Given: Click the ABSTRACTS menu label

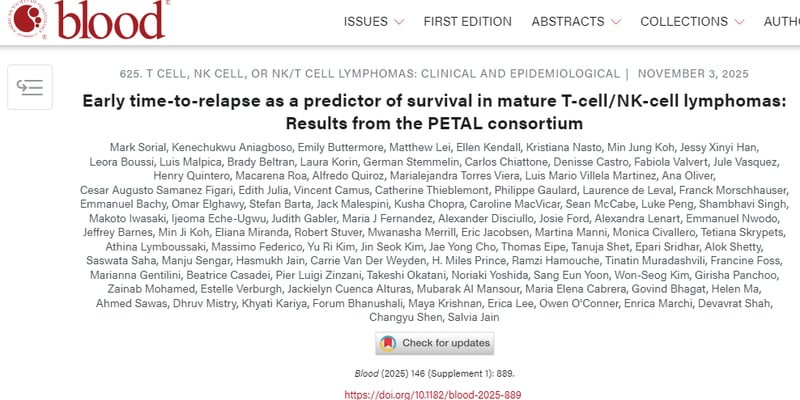Looking at the screenshot, I should click(567, 22).
